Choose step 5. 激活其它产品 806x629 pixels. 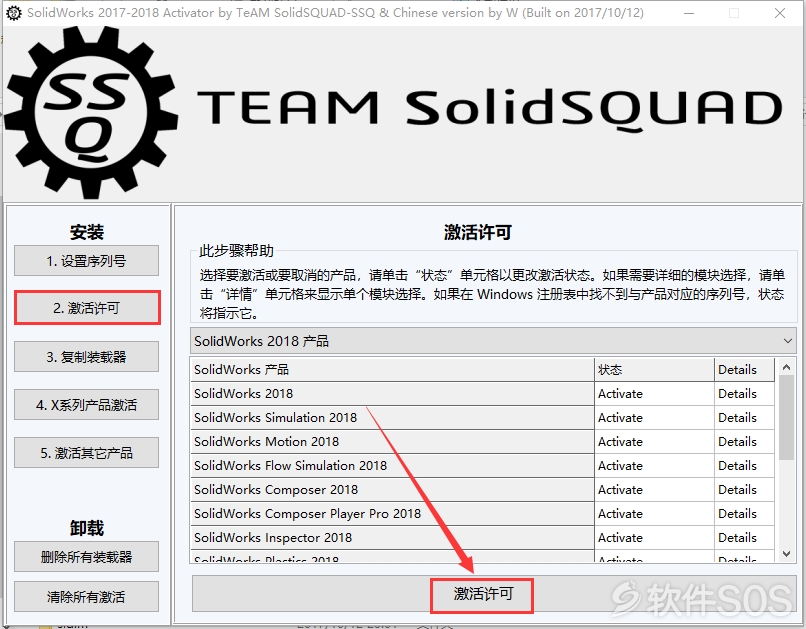[x=86, y=453]
